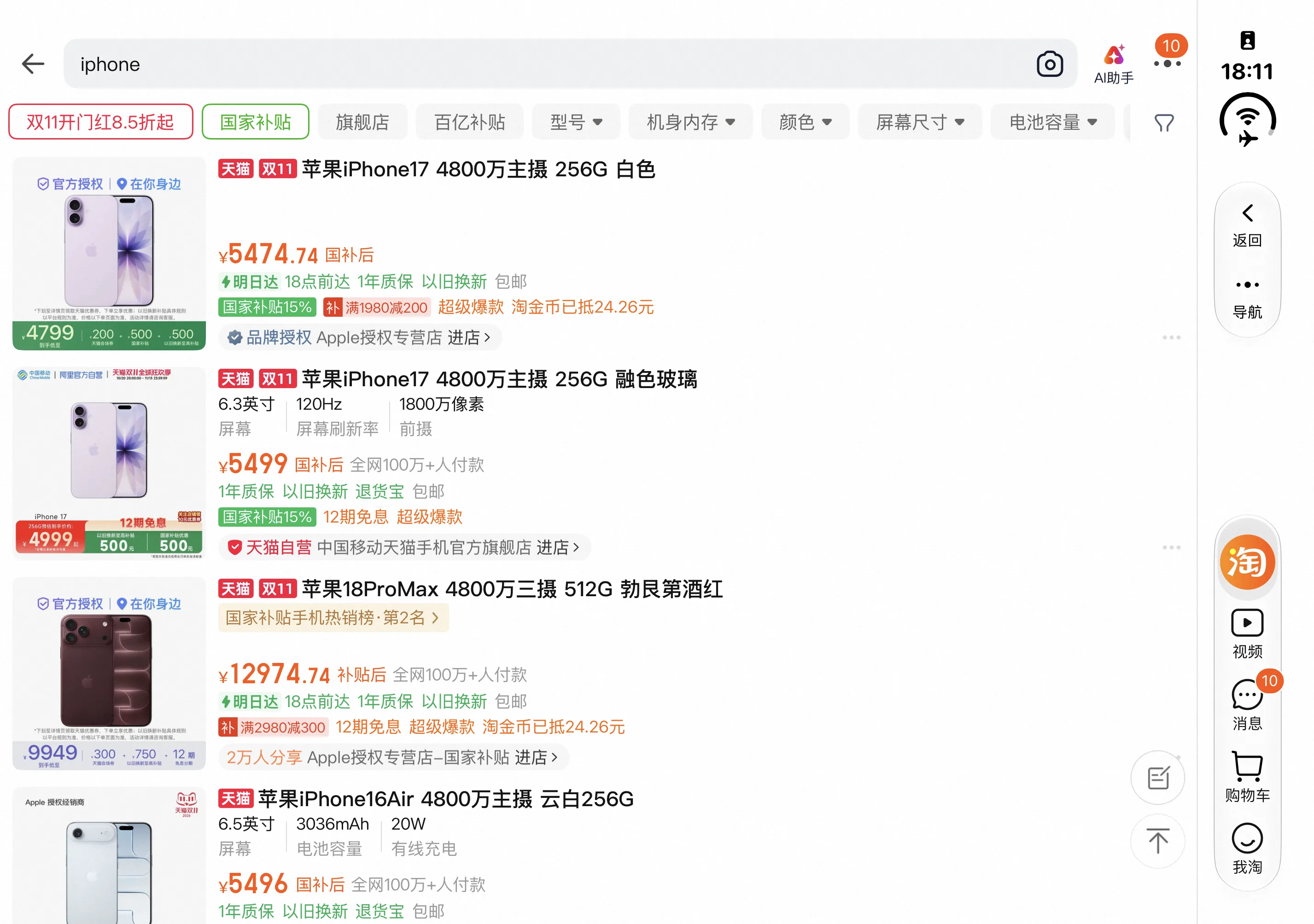
Task: Tap the feedback note floating button
Action: [x=1158, y=778]
